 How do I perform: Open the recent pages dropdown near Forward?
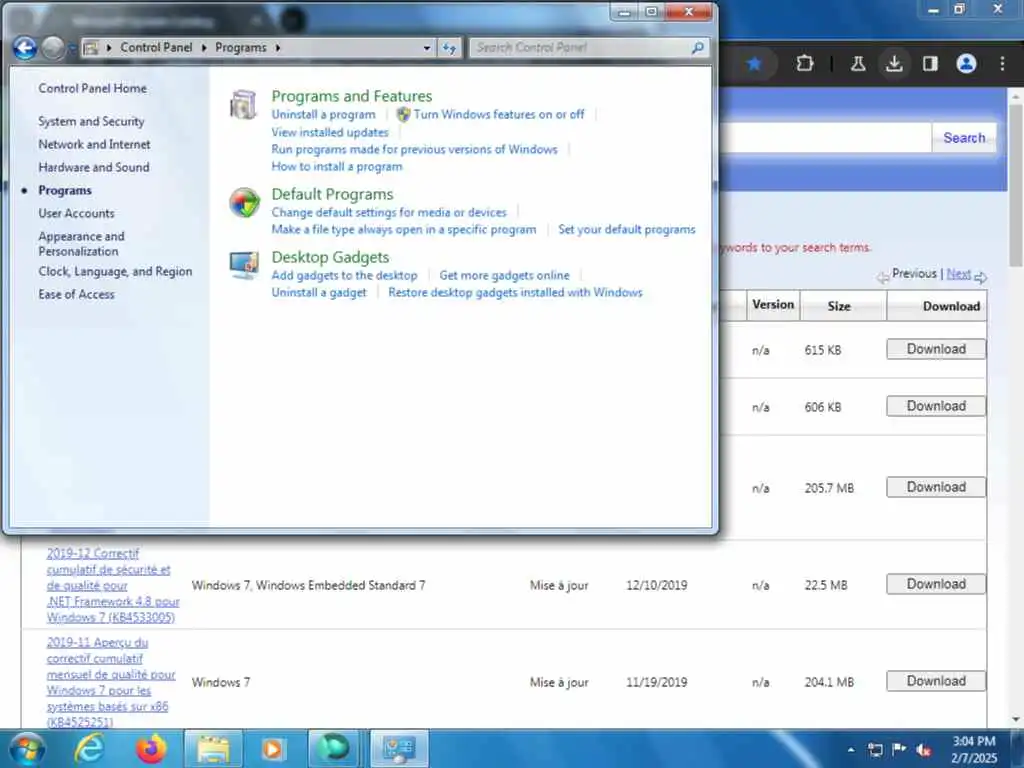pyautogui.click(x=71, y=48)
